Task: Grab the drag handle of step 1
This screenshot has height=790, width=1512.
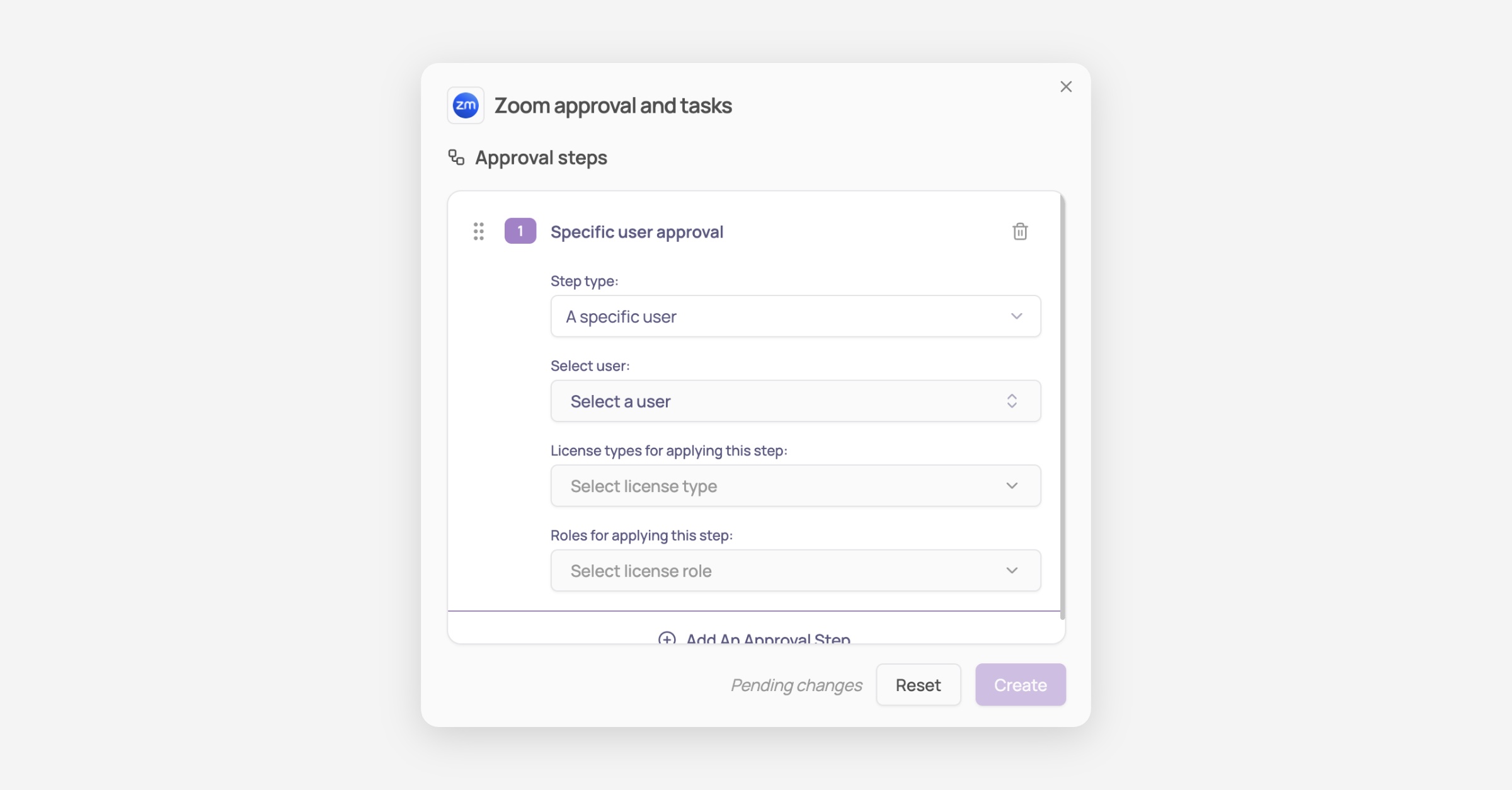Action: (479, 231)
